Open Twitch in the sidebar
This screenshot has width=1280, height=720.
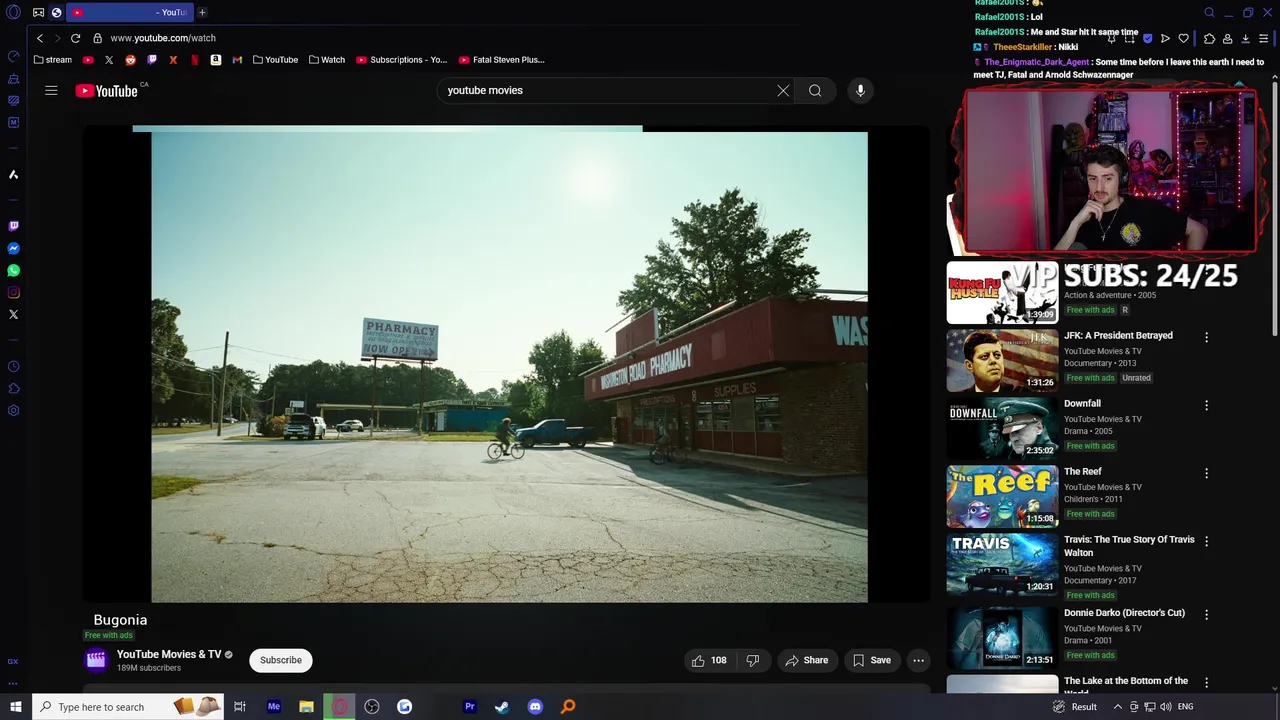[x=14, y=226]
